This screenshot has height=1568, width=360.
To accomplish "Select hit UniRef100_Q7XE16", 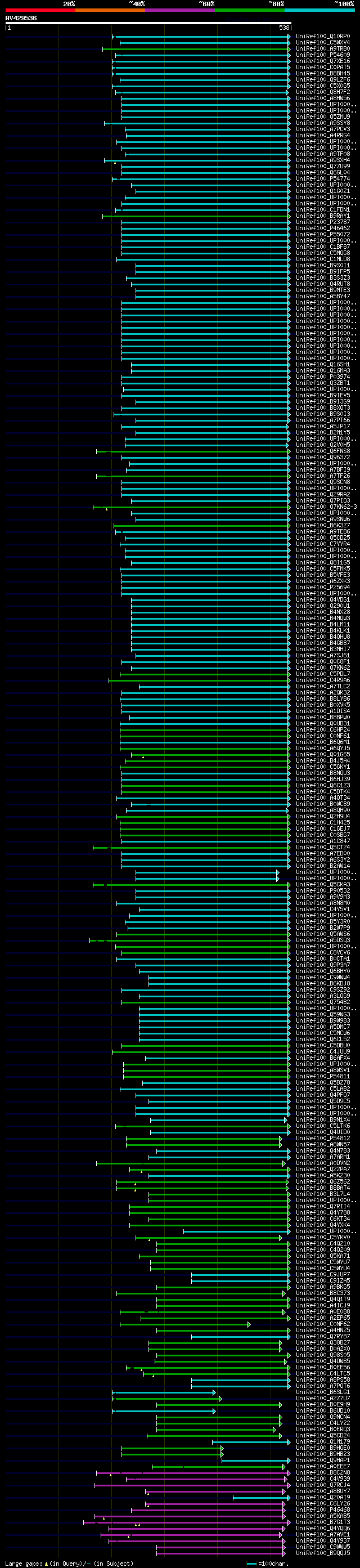I will pos(323,61).
